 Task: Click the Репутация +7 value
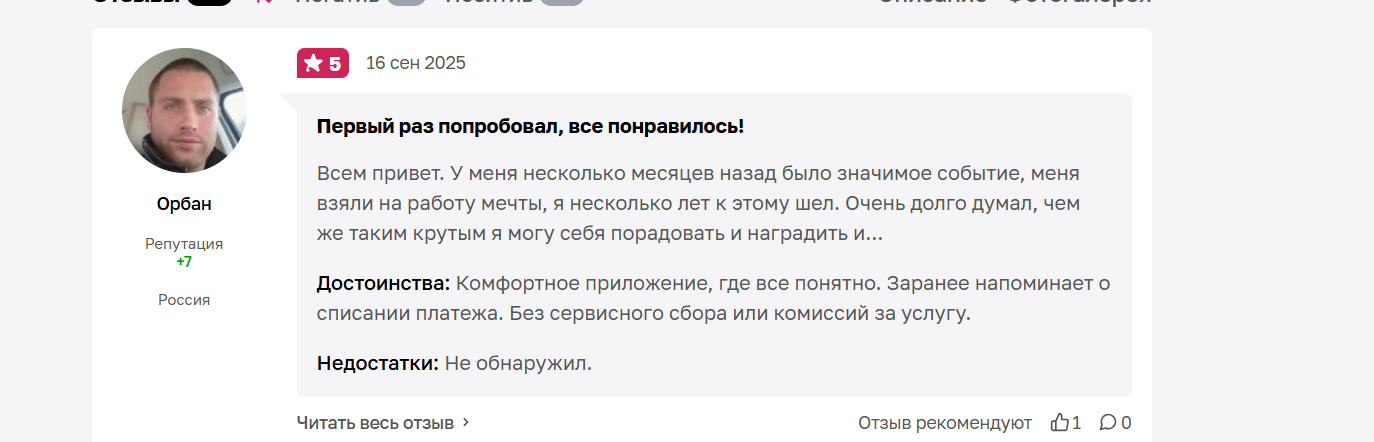pos(184,261)
